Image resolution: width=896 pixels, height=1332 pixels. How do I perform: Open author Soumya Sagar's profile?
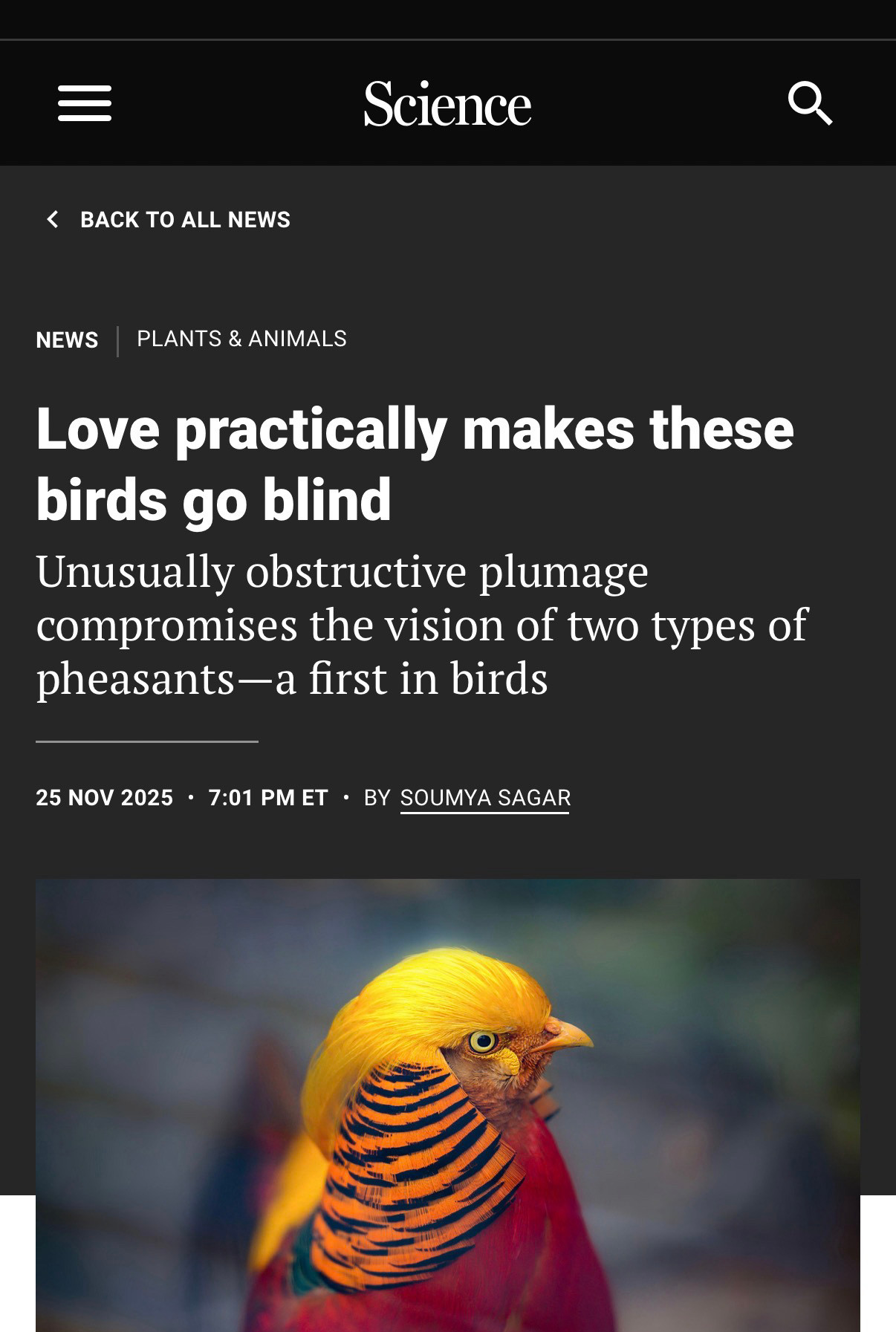pos(485,798)
